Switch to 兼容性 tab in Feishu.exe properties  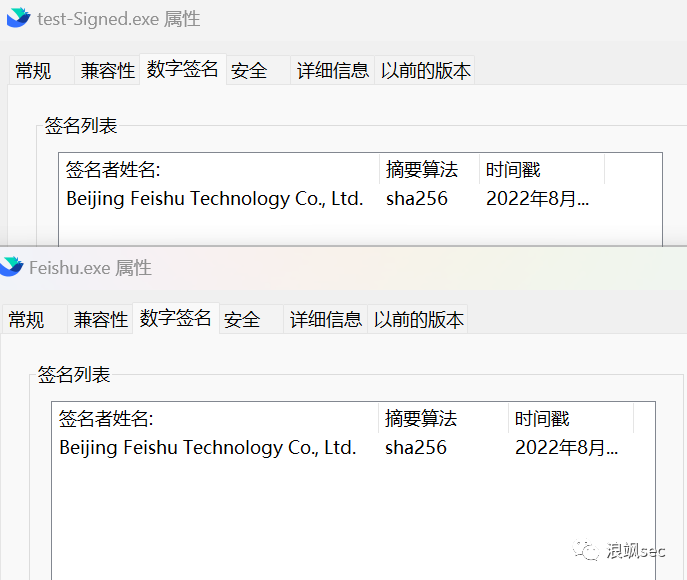pyautogui.click(x=100, y=320)
